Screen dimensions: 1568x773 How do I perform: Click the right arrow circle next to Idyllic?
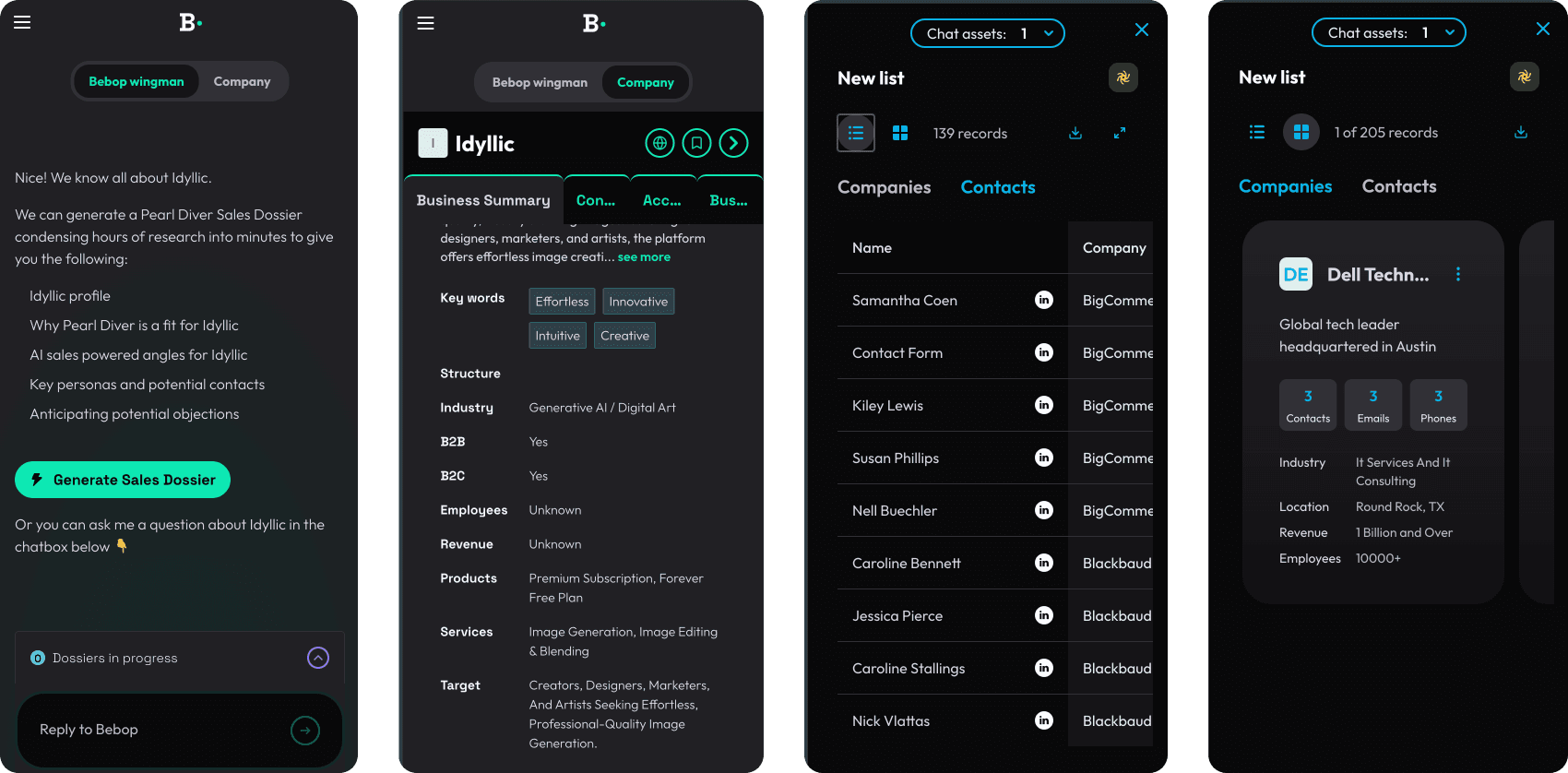point(733,143)
